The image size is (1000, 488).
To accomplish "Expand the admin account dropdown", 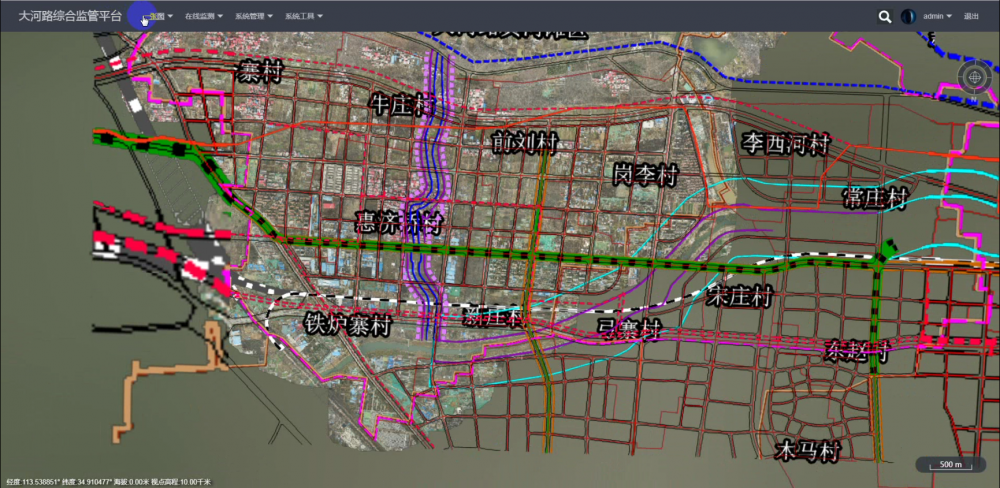I will 937,16.
